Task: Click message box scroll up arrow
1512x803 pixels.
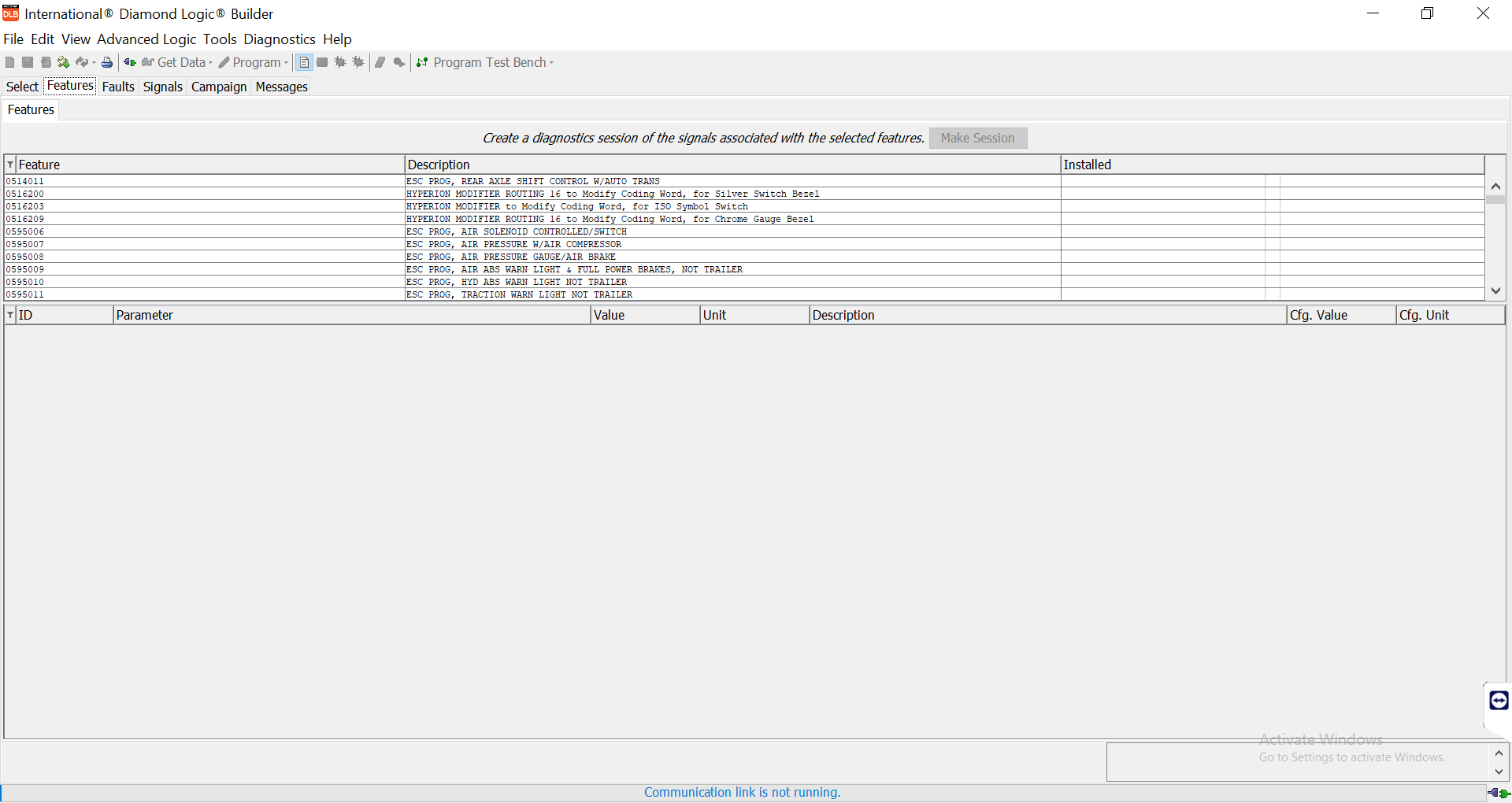Action: click(1499, 753)
